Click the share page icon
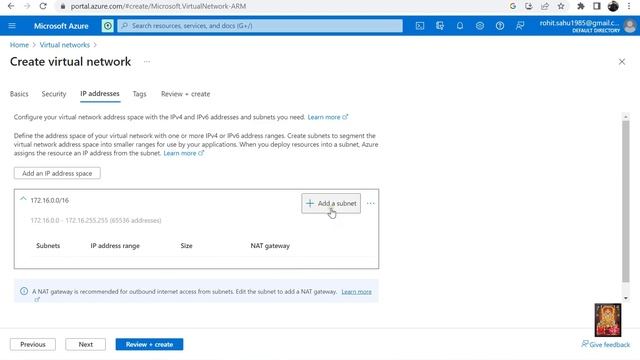 pos(545,6)
